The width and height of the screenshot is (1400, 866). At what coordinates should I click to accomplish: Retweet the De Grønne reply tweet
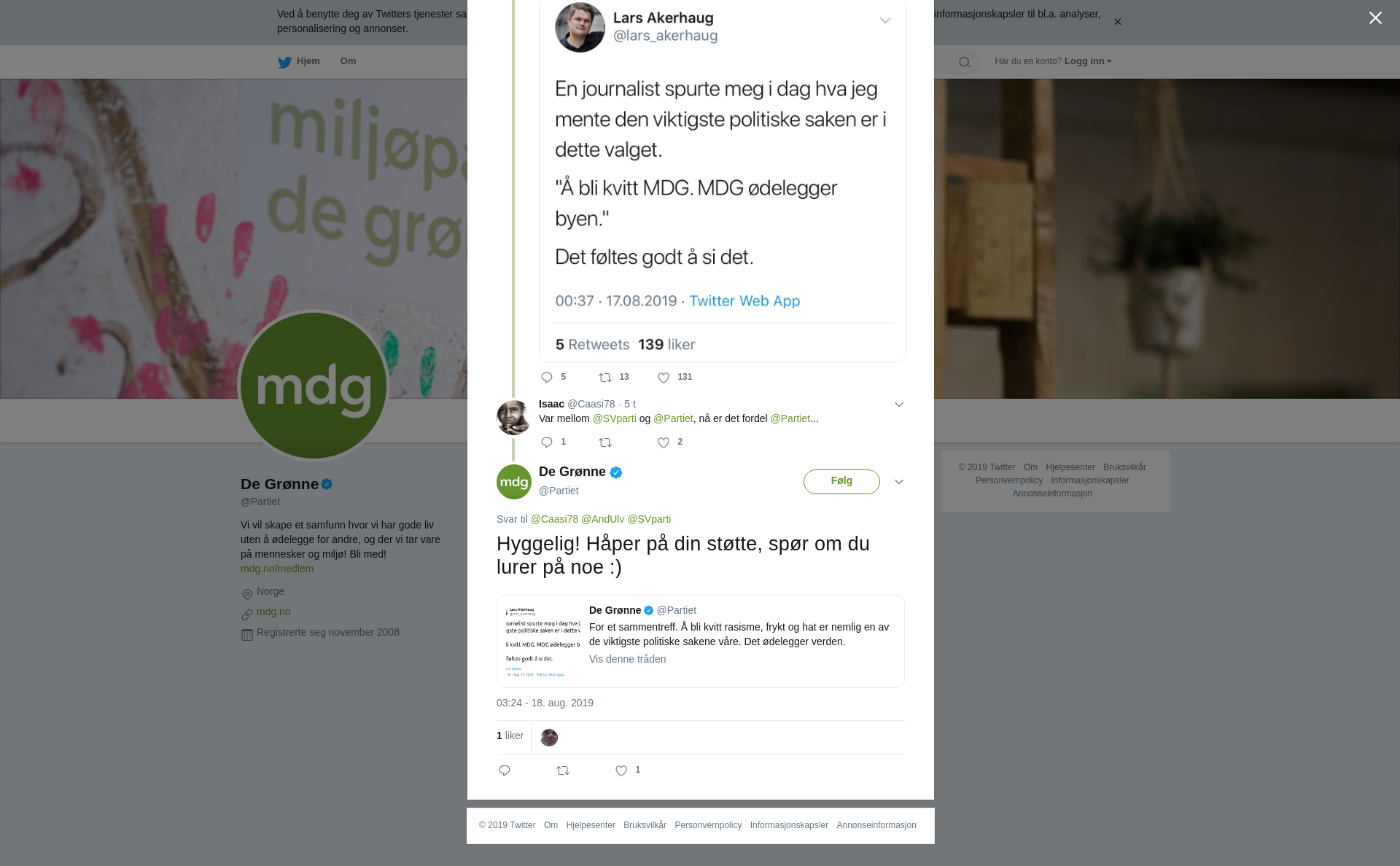[x=563, y=771]
